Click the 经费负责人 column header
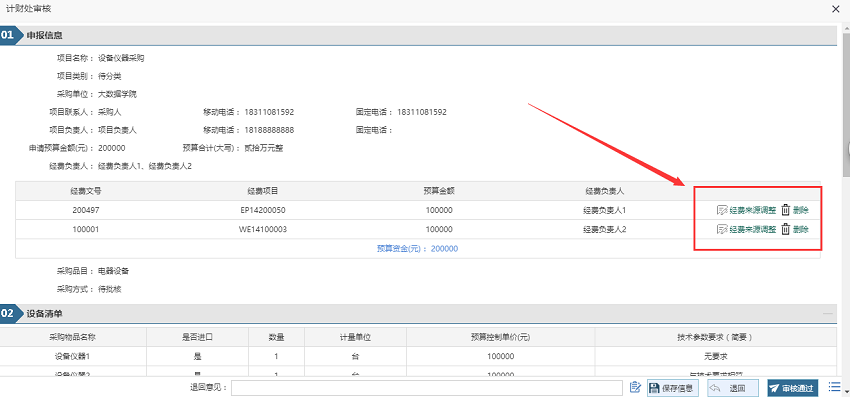The height and width of the screenshot is (397, 850). point(605,191)
